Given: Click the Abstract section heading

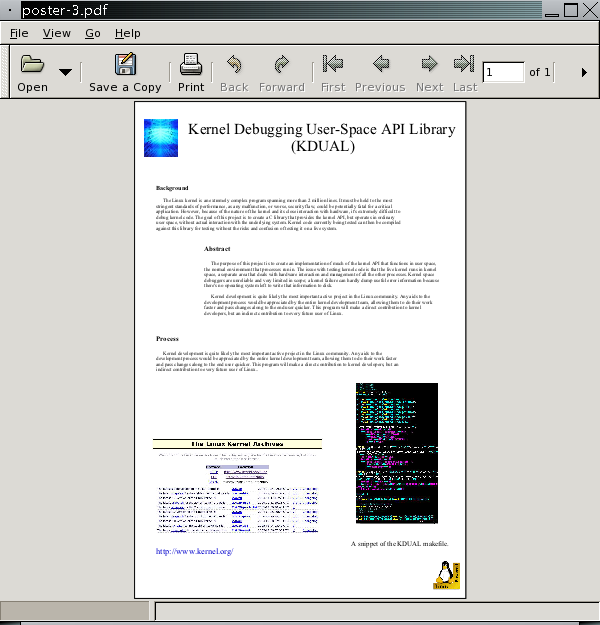Looking at the screenshot, I should click(x=217, y=249).
